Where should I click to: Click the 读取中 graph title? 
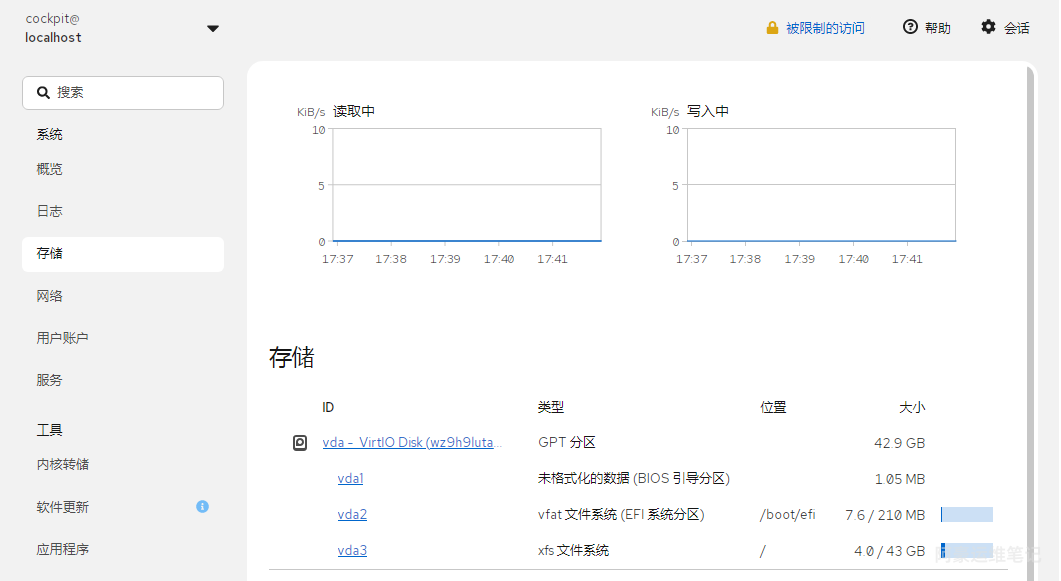pyautogui.click(x=354, y=111)
